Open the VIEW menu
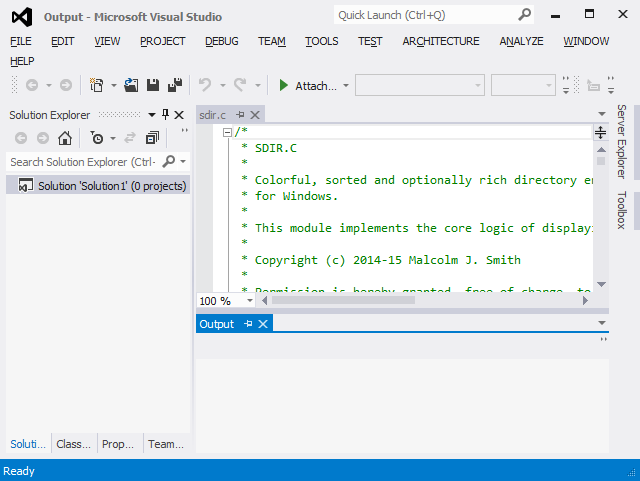The width and height of the screenshot is (640, 481). coord(107,41)
